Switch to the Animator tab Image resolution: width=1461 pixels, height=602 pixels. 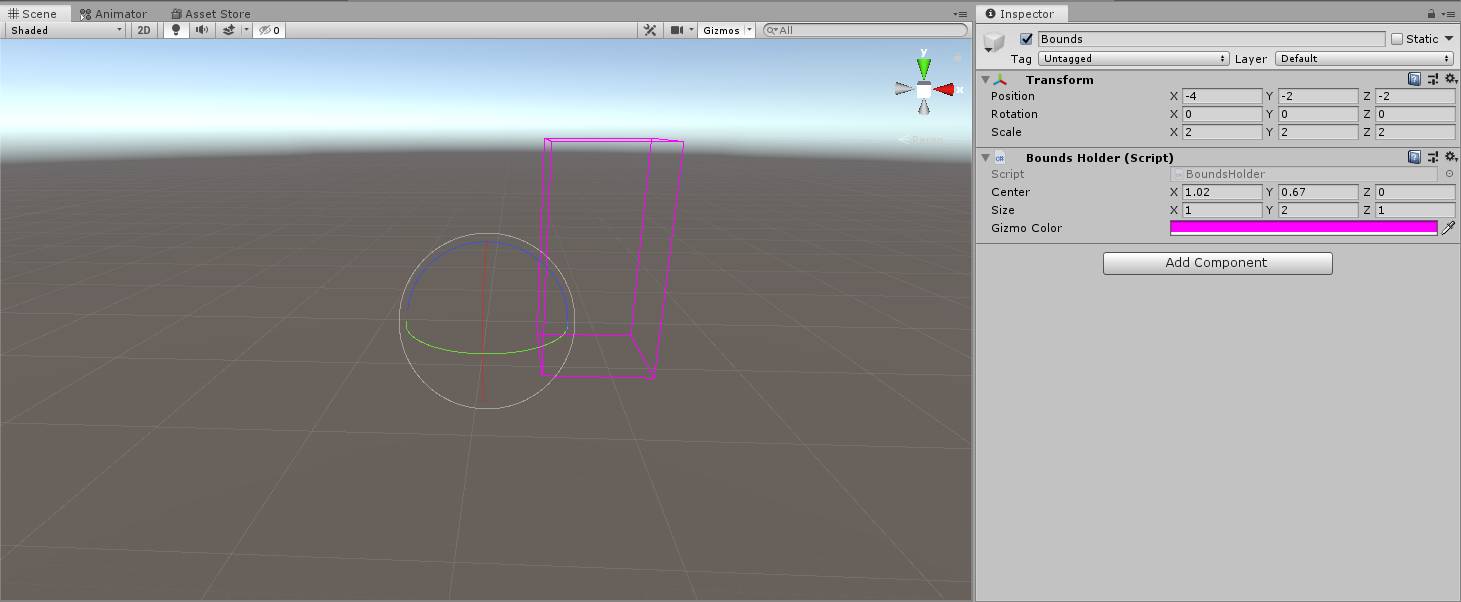115,14
